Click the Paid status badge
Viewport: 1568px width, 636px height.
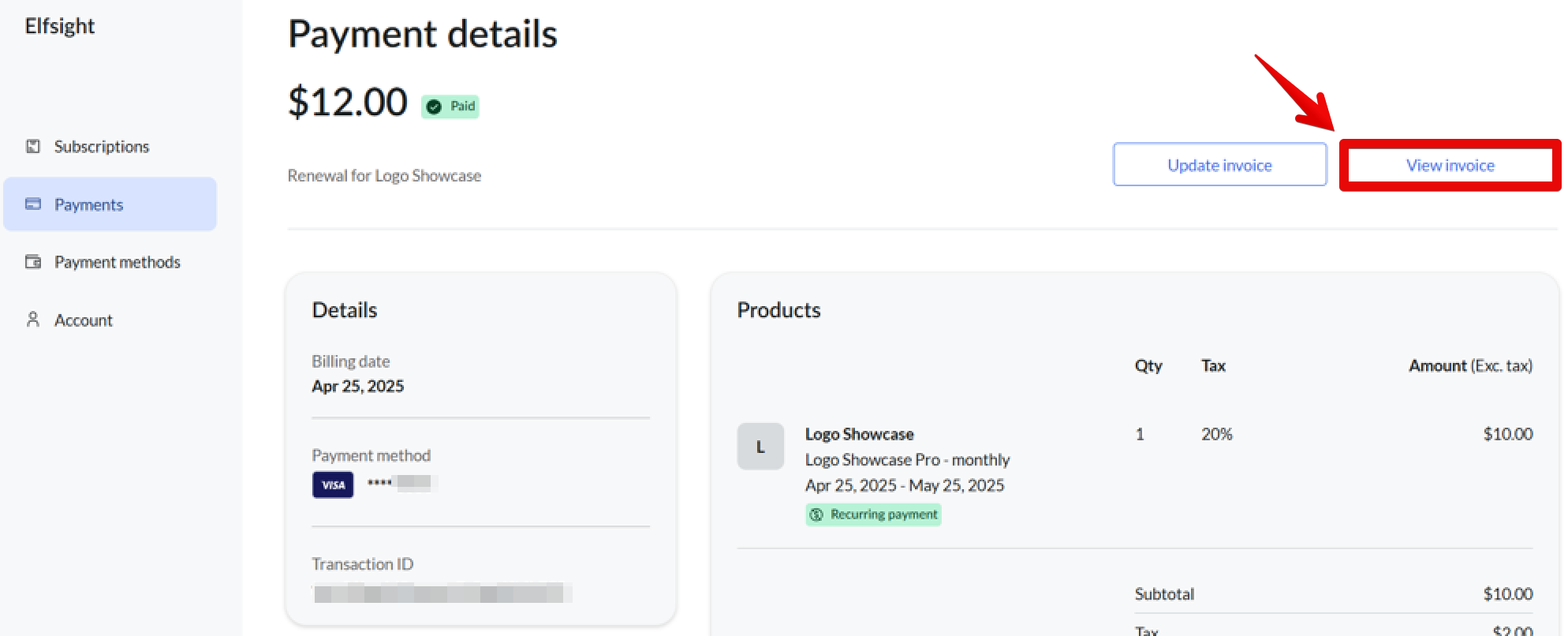450,107
